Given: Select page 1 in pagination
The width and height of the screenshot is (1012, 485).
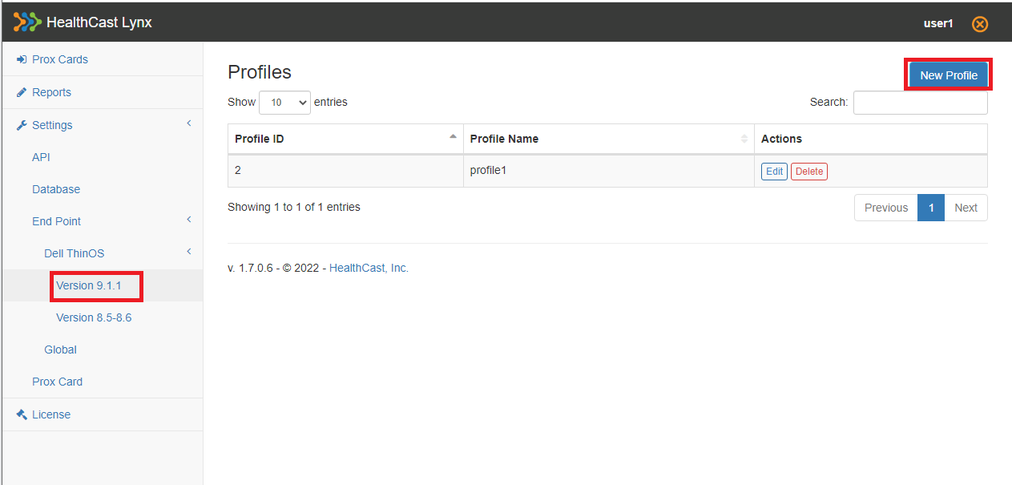Looking at the screenshot, I should coord(931,208).
